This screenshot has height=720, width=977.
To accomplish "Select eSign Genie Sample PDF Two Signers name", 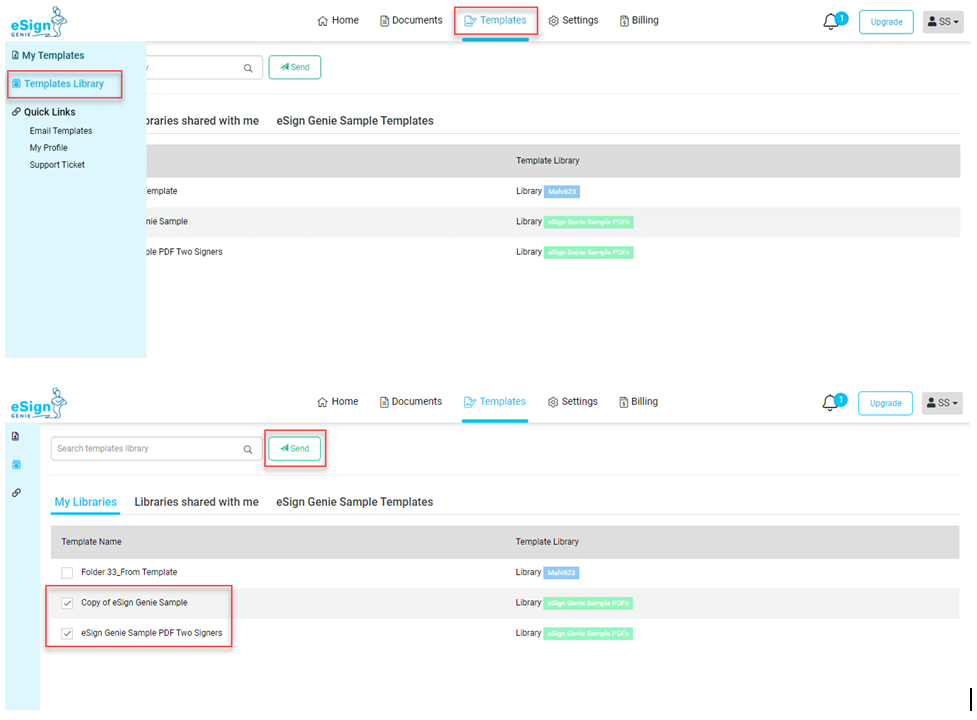I will pos(151,633).
